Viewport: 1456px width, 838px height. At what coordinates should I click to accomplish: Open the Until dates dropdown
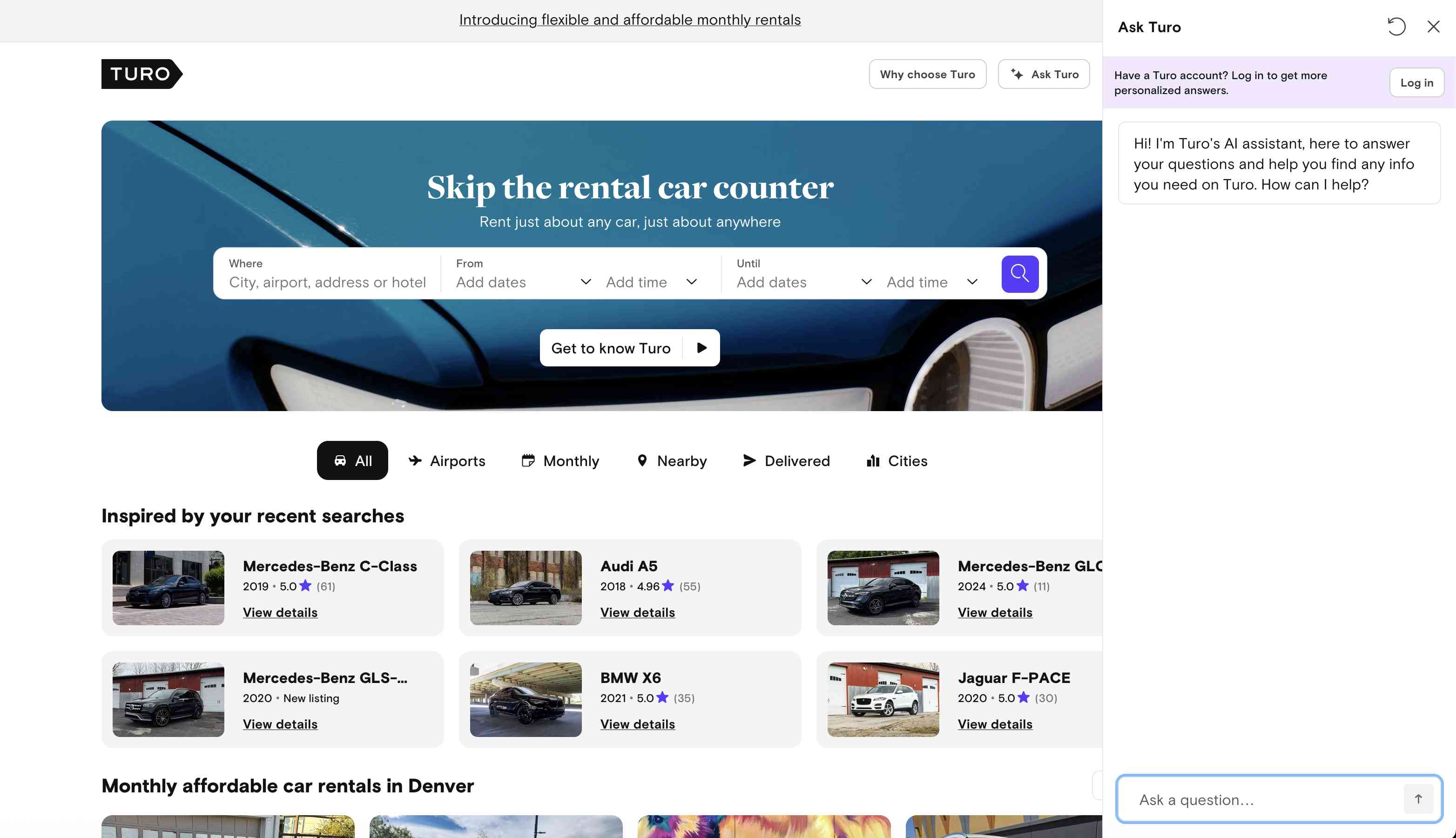click(x=804, y=282)
